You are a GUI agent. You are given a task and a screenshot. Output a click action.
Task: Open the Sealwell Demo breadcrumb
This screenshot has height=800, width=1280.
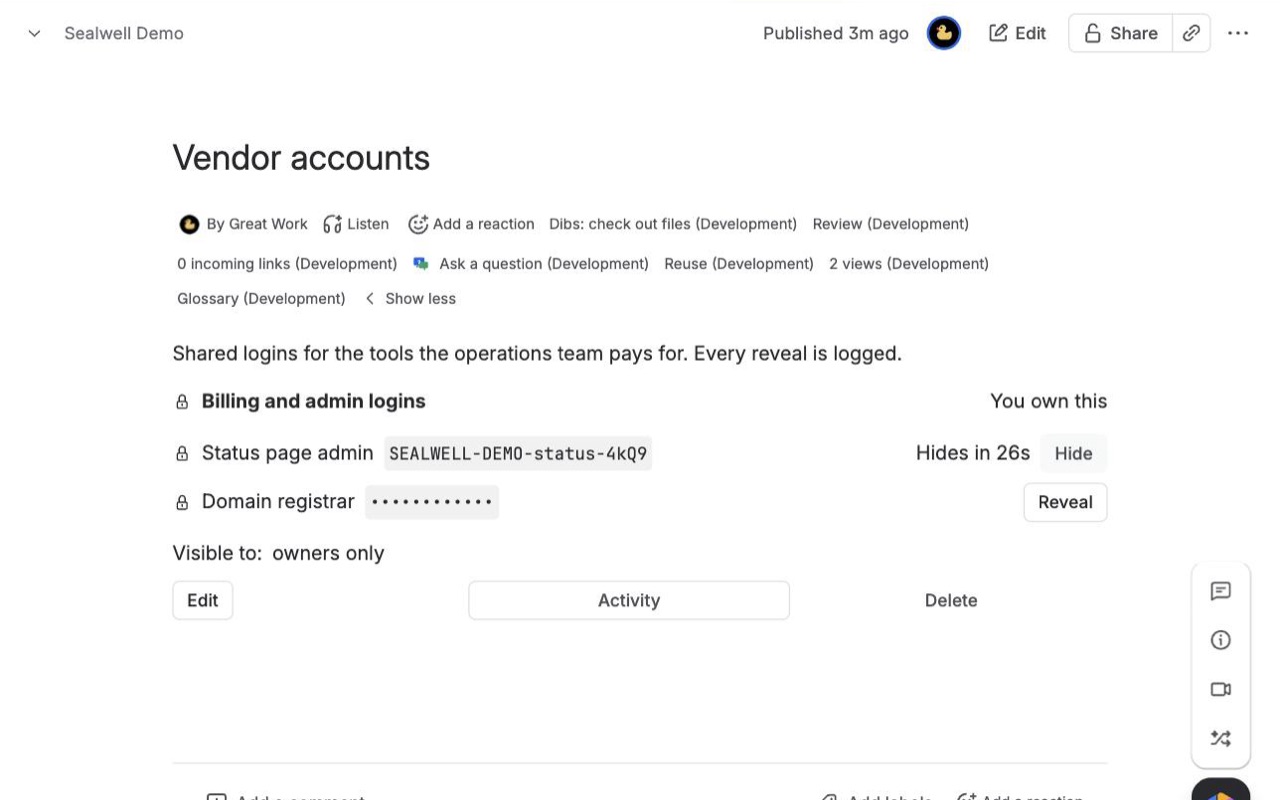[x=124, y=33]
